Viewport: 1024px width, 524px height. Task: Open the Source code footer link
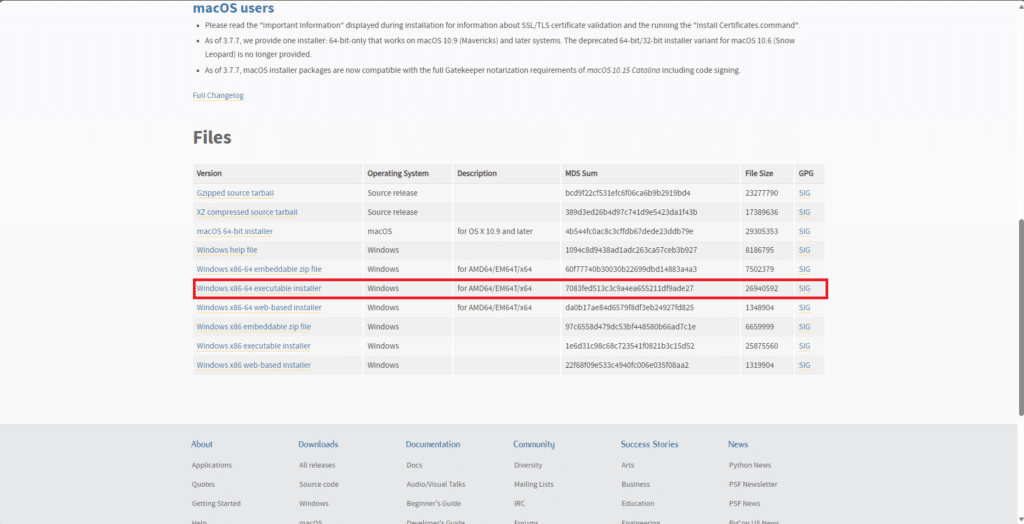coord(319,484)
